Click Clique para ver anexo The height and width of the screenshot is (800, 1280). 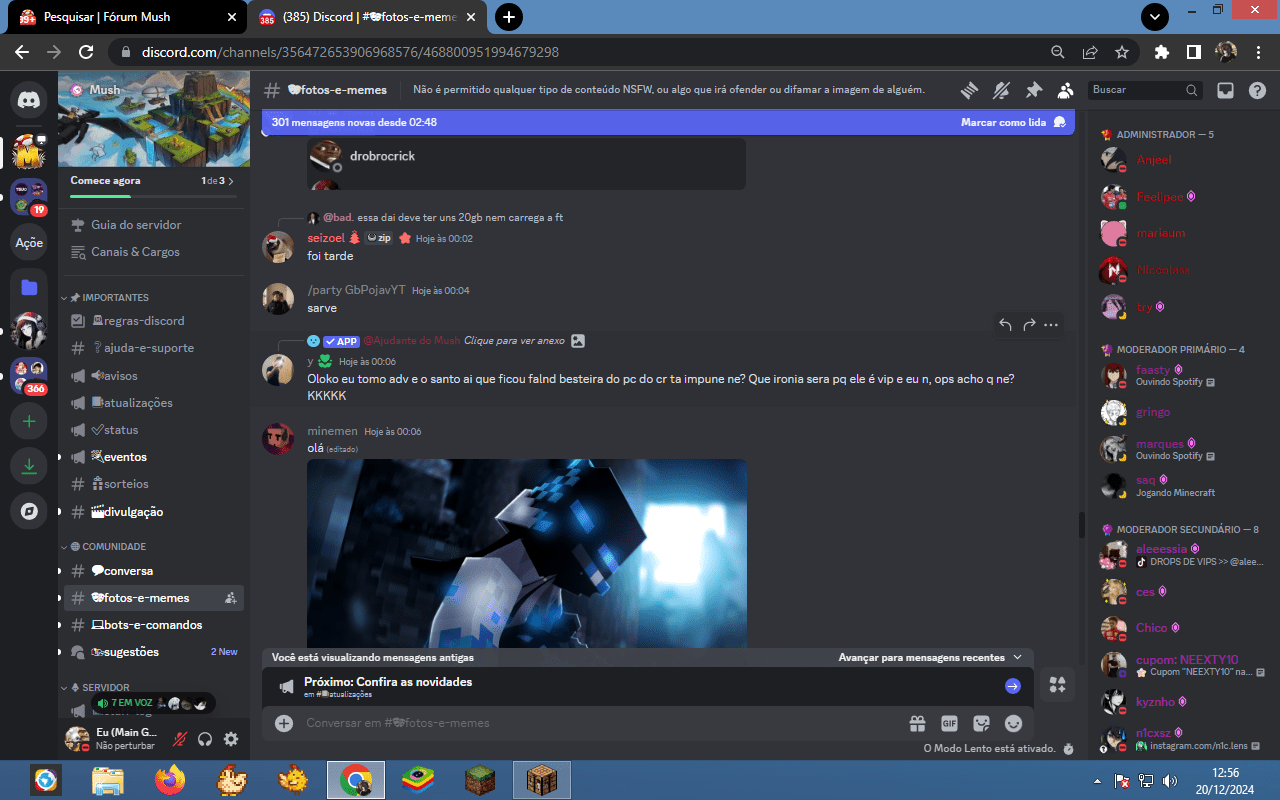click(x=515, y=341)
